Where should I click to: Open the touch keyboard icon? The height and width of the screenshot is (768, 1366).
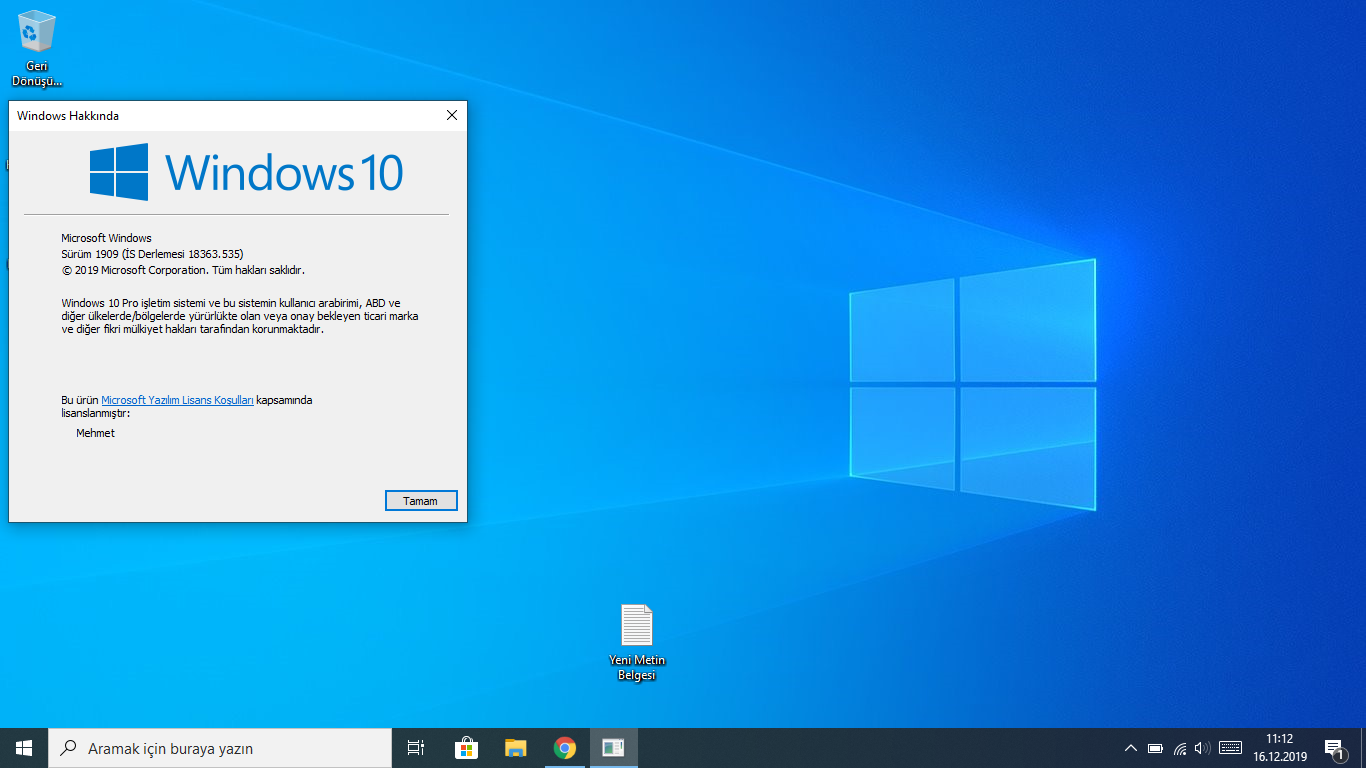tap(1231, 748)
